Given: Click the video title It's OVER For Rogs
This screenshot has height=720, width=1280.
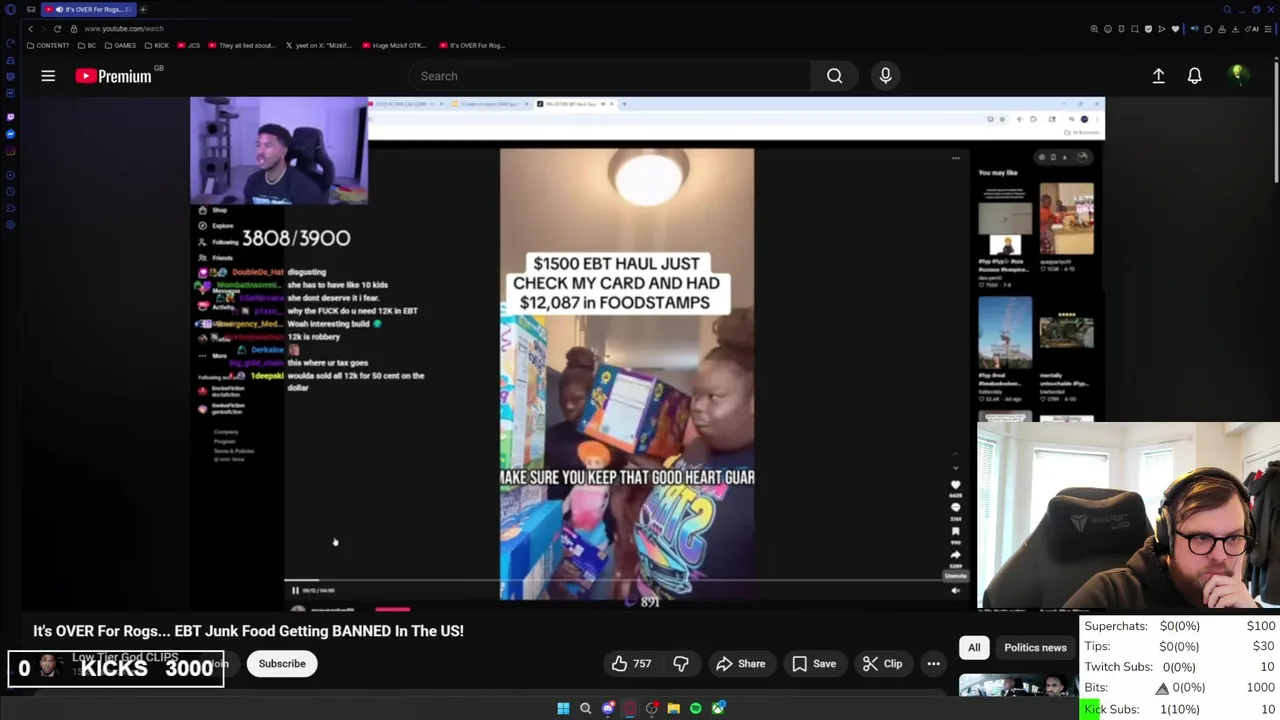Looking at the screenshot, I should (248, 631).
